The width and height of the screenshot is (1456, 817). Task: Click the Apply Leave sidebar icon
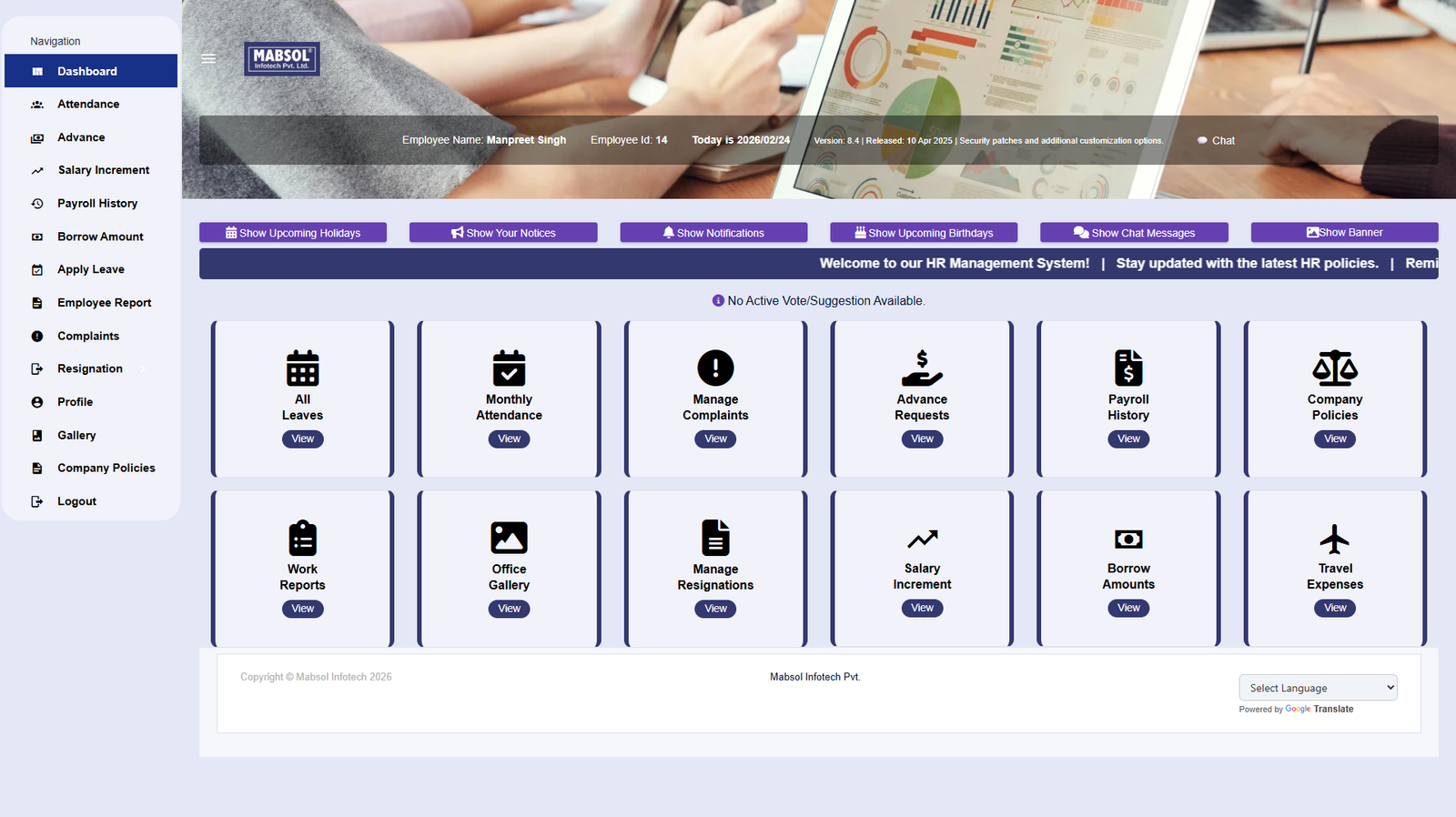37,270
